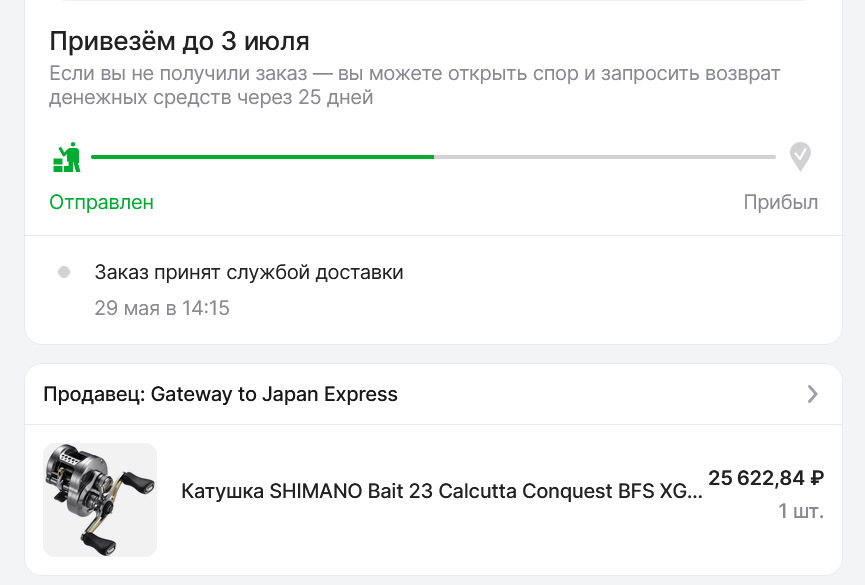Click the ruble sign next to the price
Screen dimensions: 865x585
[817, 478]
